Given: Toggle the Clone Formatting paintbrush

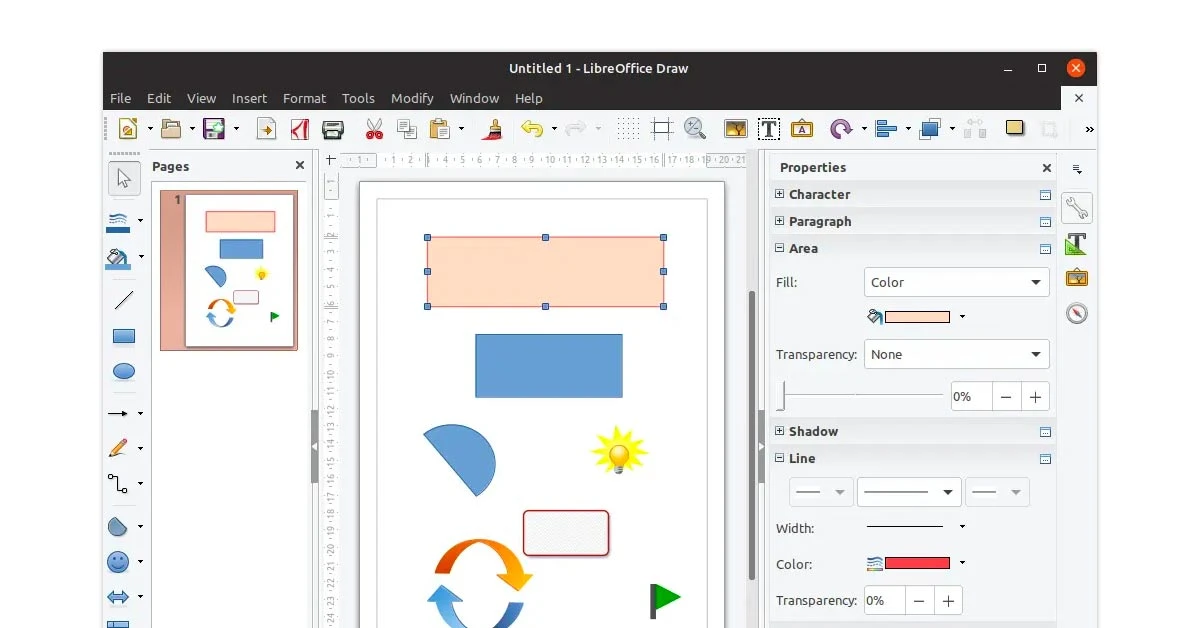Looking at the screenshot, I should tap(491, 129).
